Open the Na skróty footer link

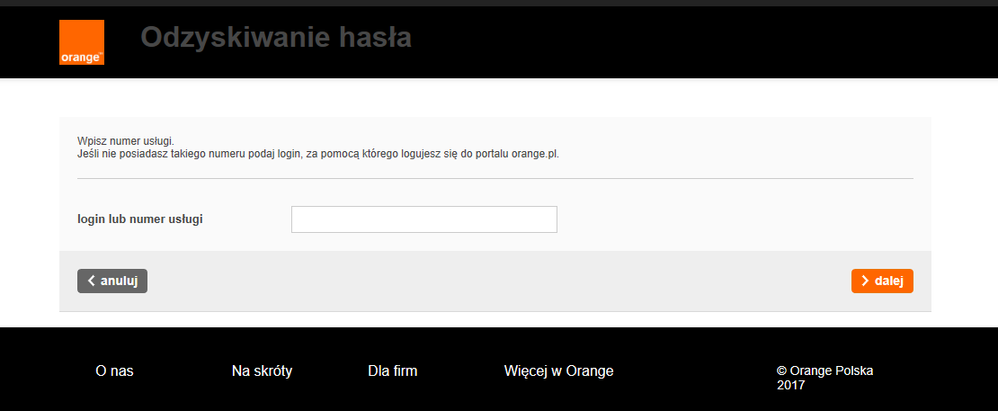[x=262, y=372]
